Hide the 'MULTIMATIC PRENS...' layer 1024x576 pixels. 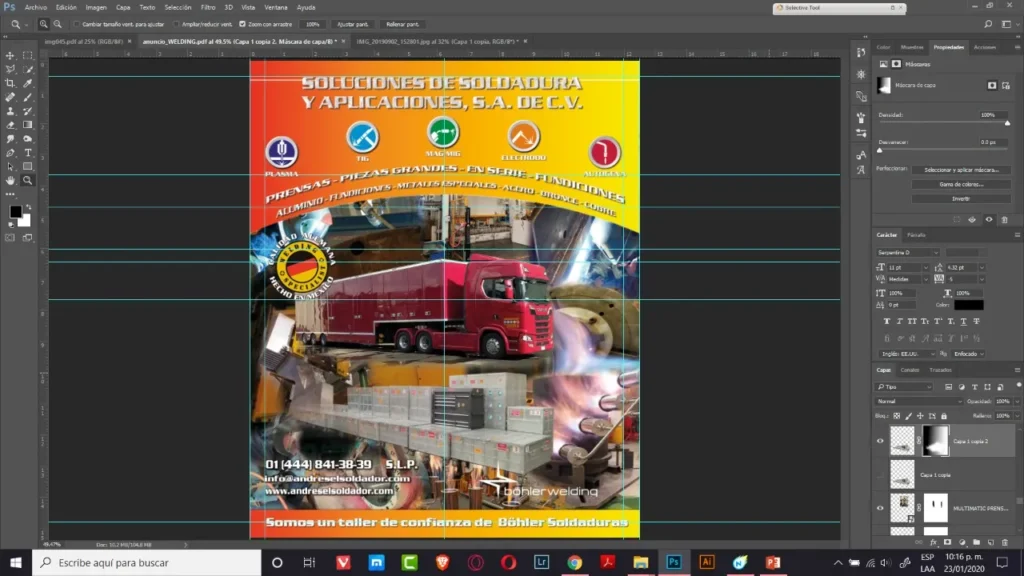click(x=880, y=508)
